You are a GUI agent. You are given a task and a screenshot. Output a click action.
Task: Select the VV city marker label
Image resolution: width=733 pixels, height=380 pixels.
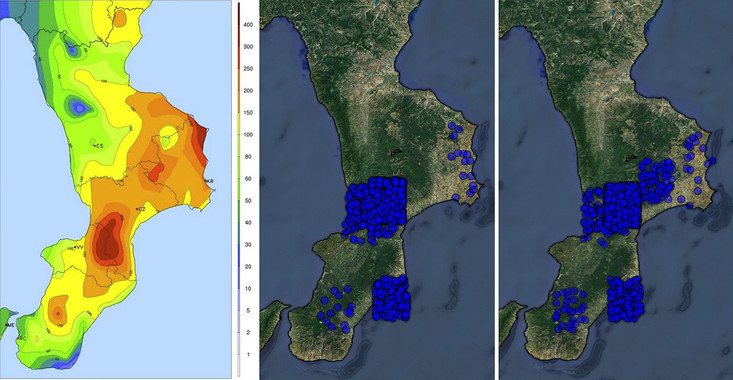pos(79,247)
